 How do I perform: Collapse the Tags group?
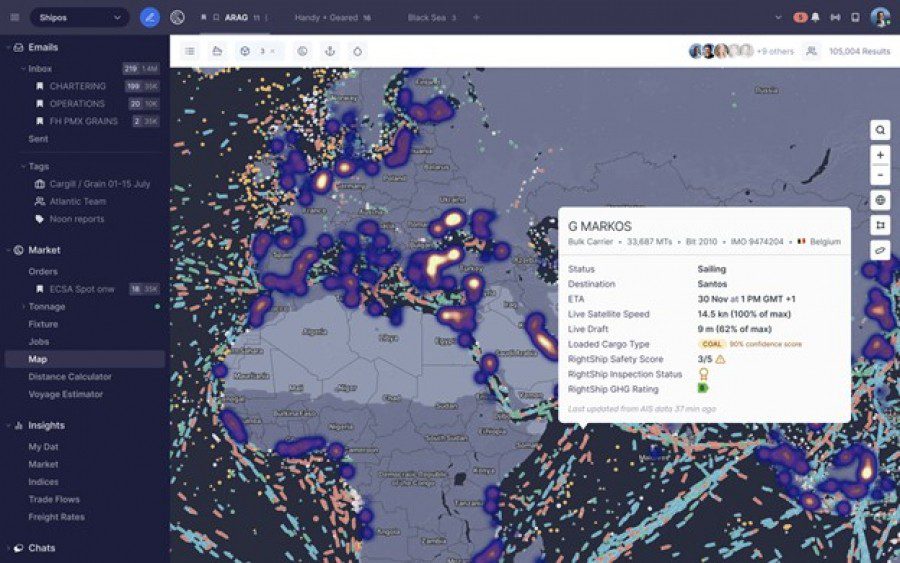(x=23, y=166)
